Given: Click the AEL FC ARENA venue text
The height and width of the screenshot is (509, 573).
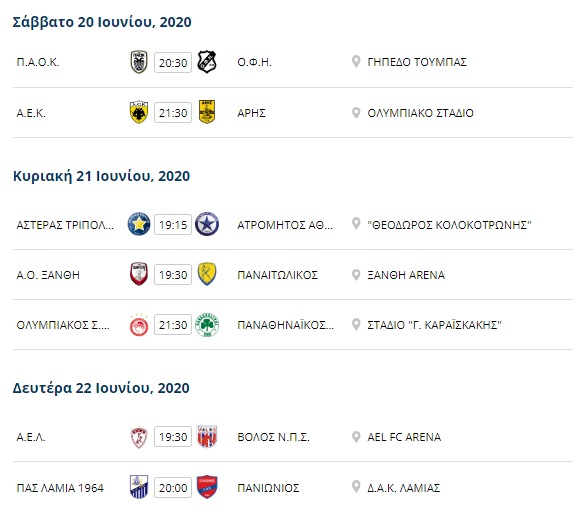Looking at the screenshot, I should tap(404, 437).
